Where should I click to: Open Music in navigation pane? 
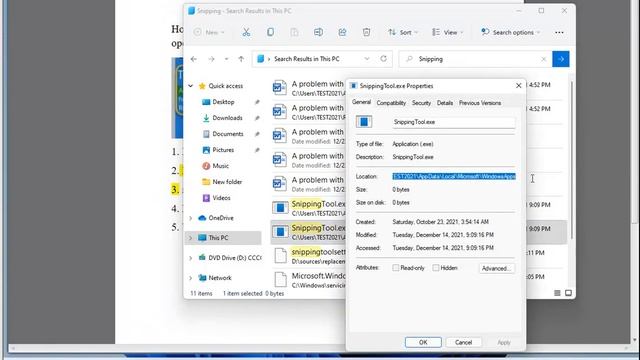click(220, 166)
